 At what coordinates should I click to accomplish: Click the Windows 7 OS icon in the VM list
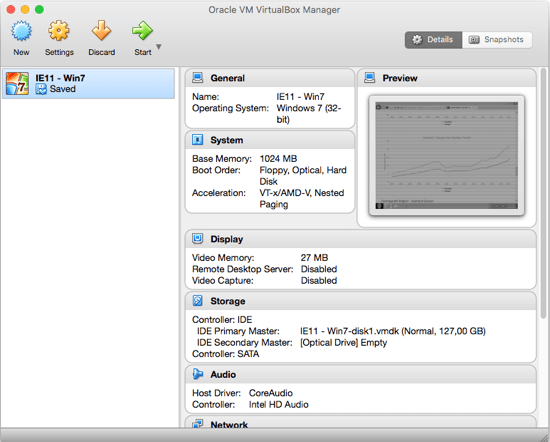(17, 83)
